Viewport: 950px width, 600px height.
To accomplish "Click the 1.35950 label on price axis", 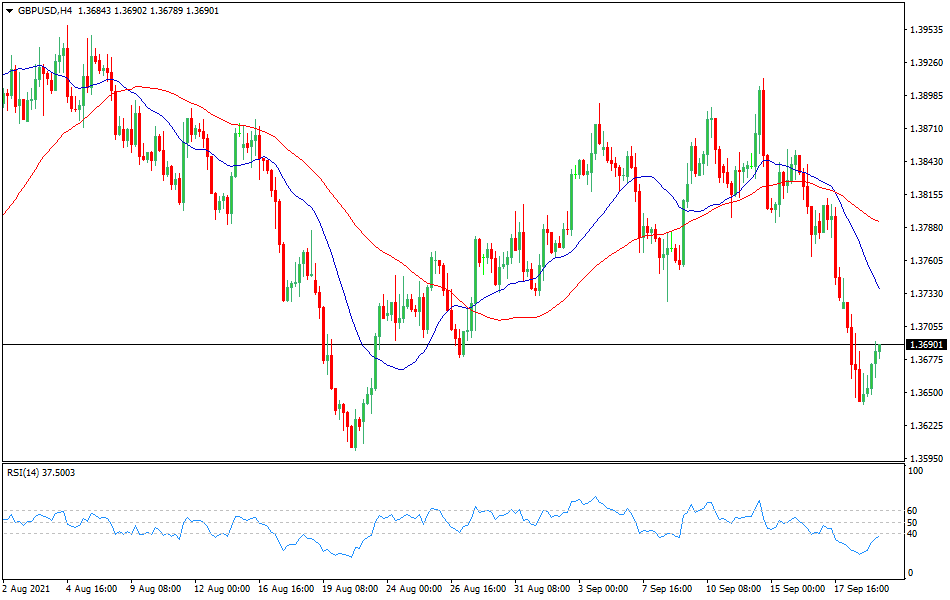I will pyautogui.click(x=926, y=459).
